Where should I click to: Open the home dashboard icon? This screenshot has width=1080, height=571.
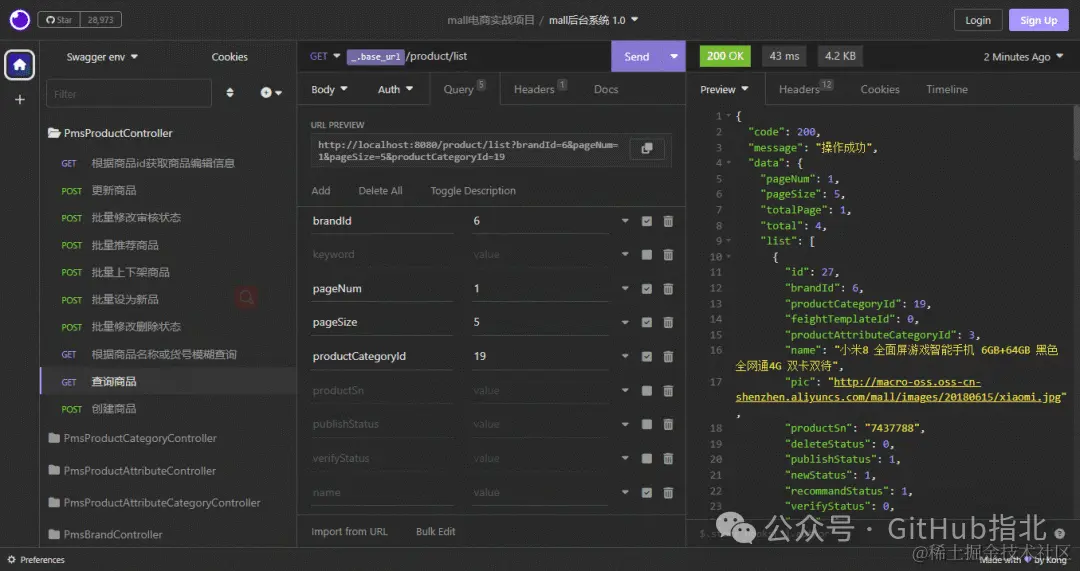[x=19, y=65]
